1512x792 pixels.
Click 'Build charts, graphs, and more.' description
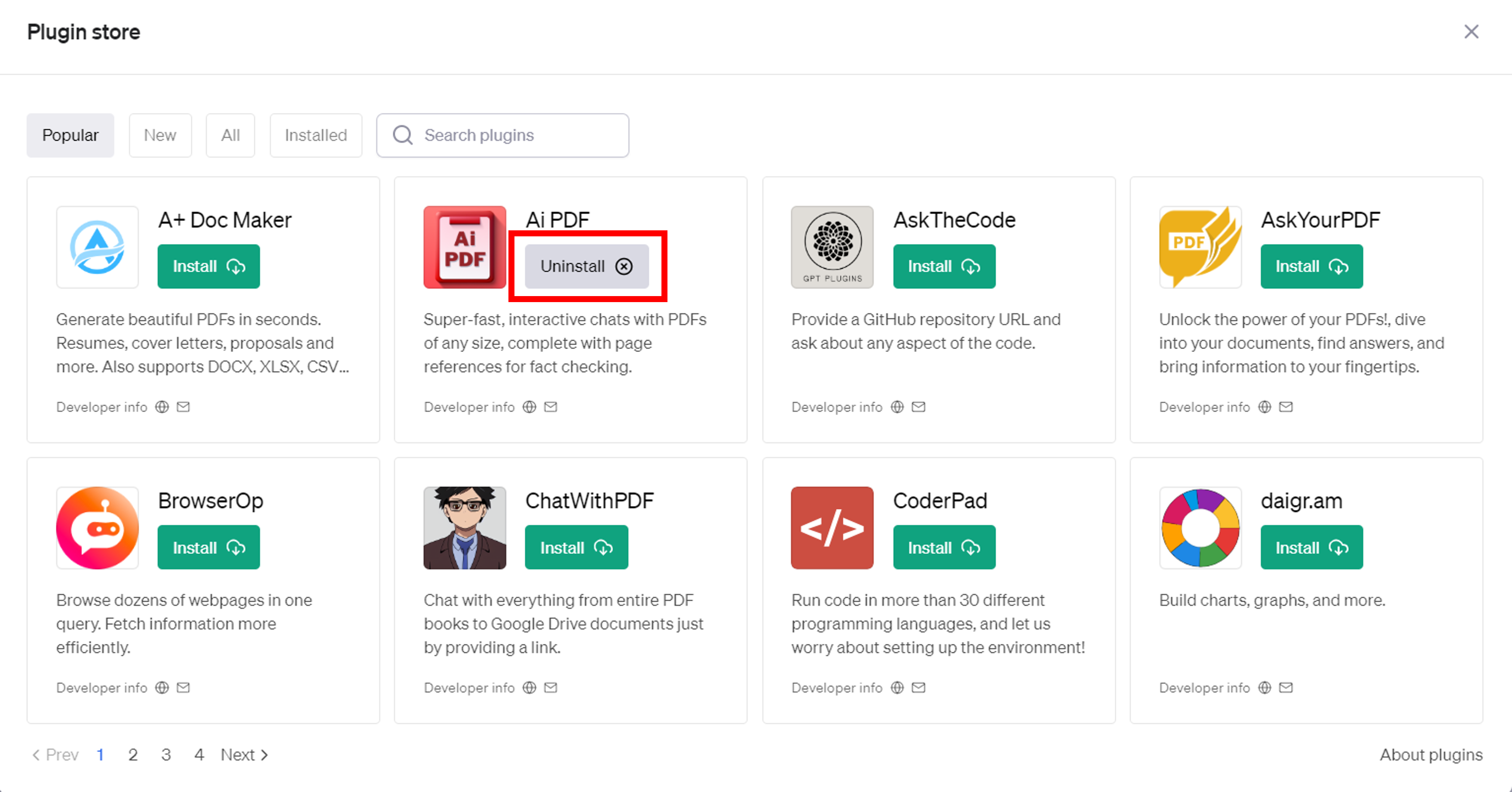(x=1272, y=600)
